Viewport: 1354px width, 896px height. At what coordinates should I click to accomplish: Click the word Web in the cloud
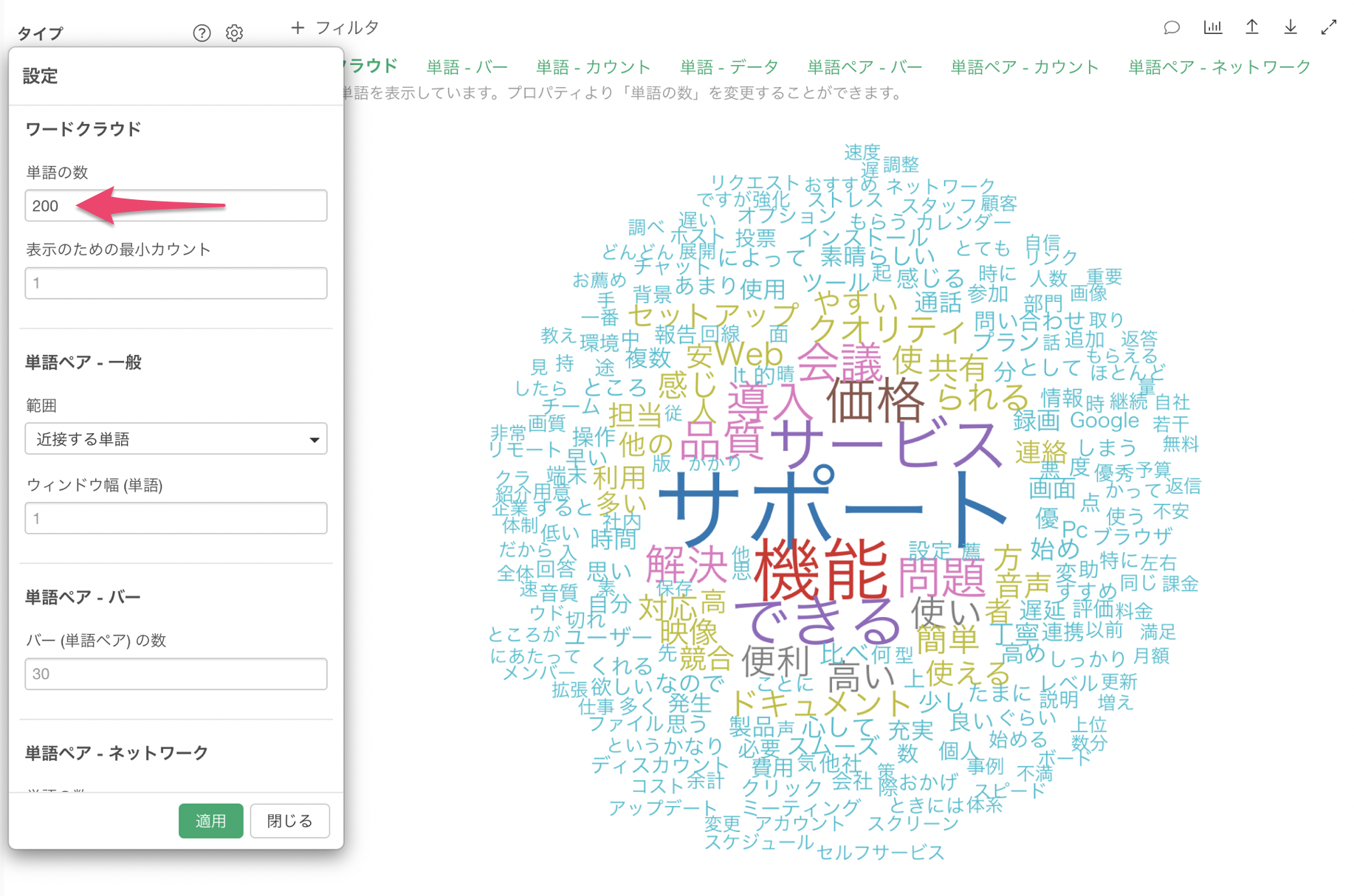point(749,354)
